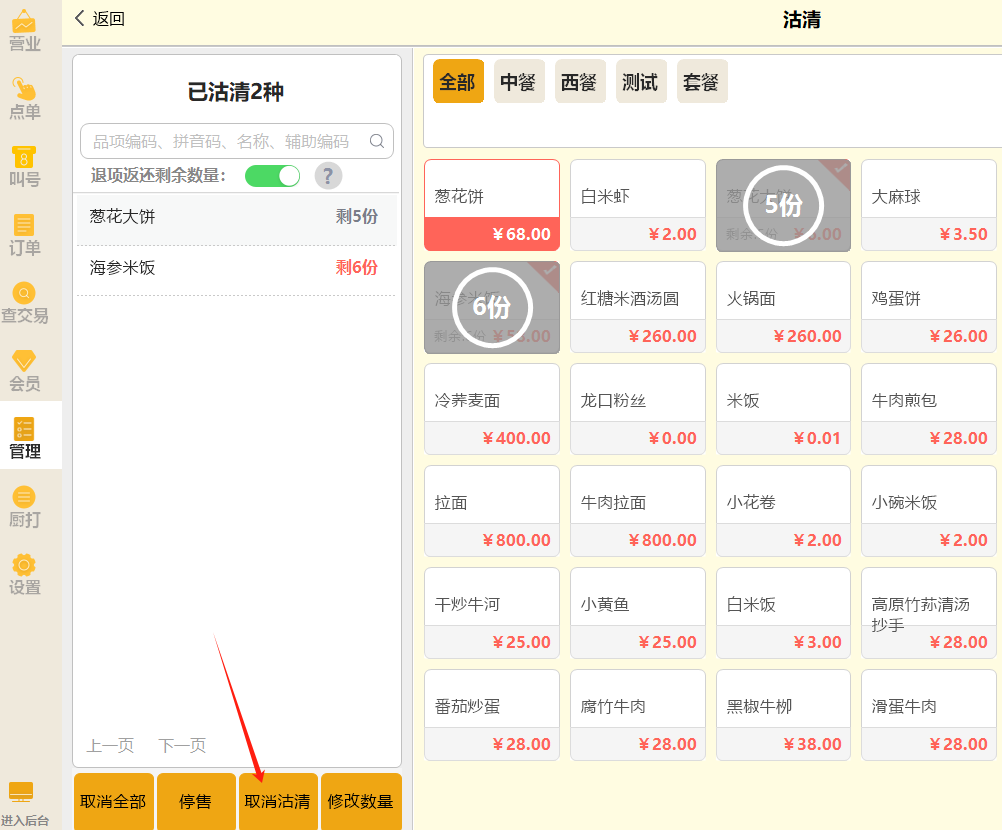The width and height of the screenshot is (1002, 830).
Task: Select the 大麻球 dish card
Action: [929, 205]
